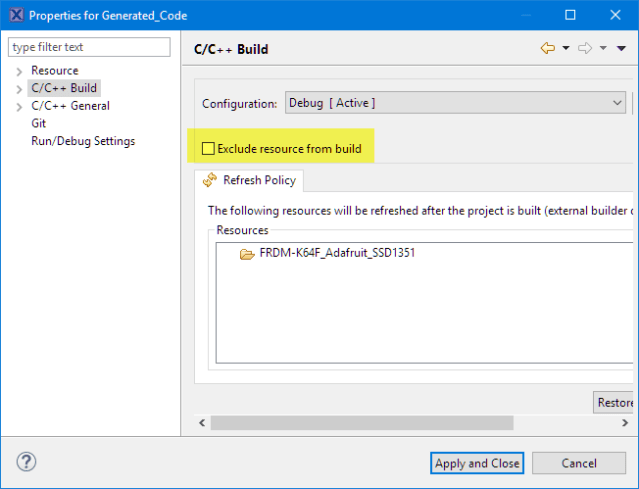The height and width of the screenshot is (489, 639).
Task: Click the back navigation arrow icon
Action: 547,48
